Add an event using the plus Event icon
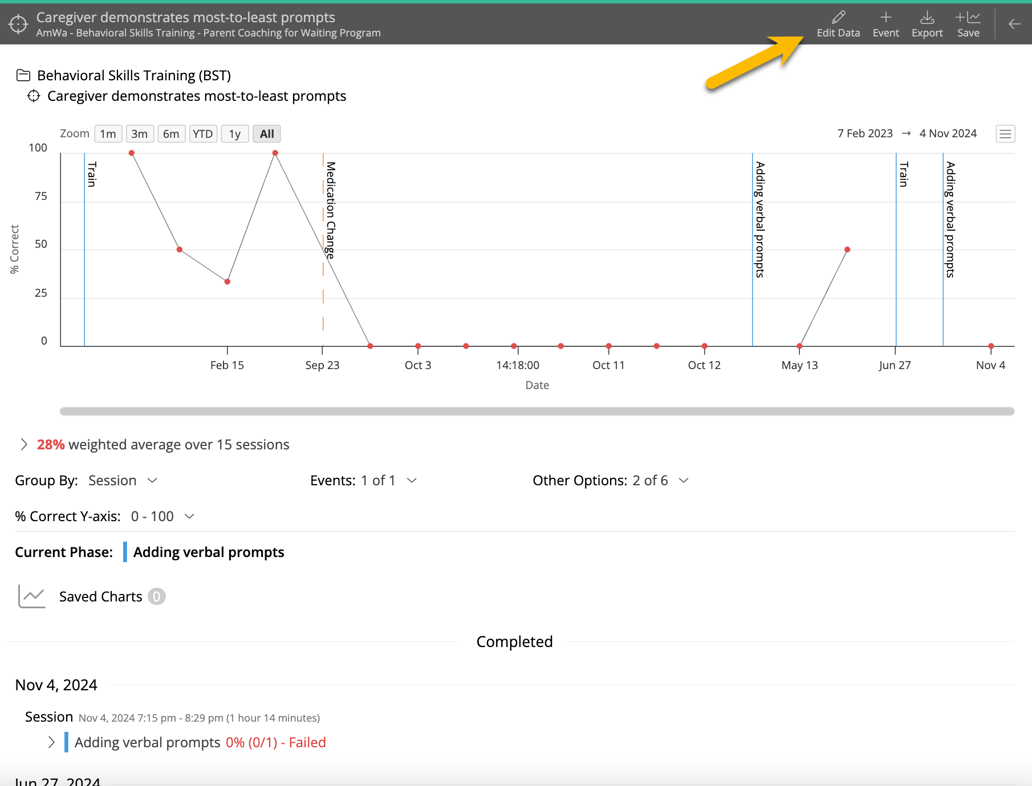This screenshot has height=786, width=1032. [x=885, y=20]
